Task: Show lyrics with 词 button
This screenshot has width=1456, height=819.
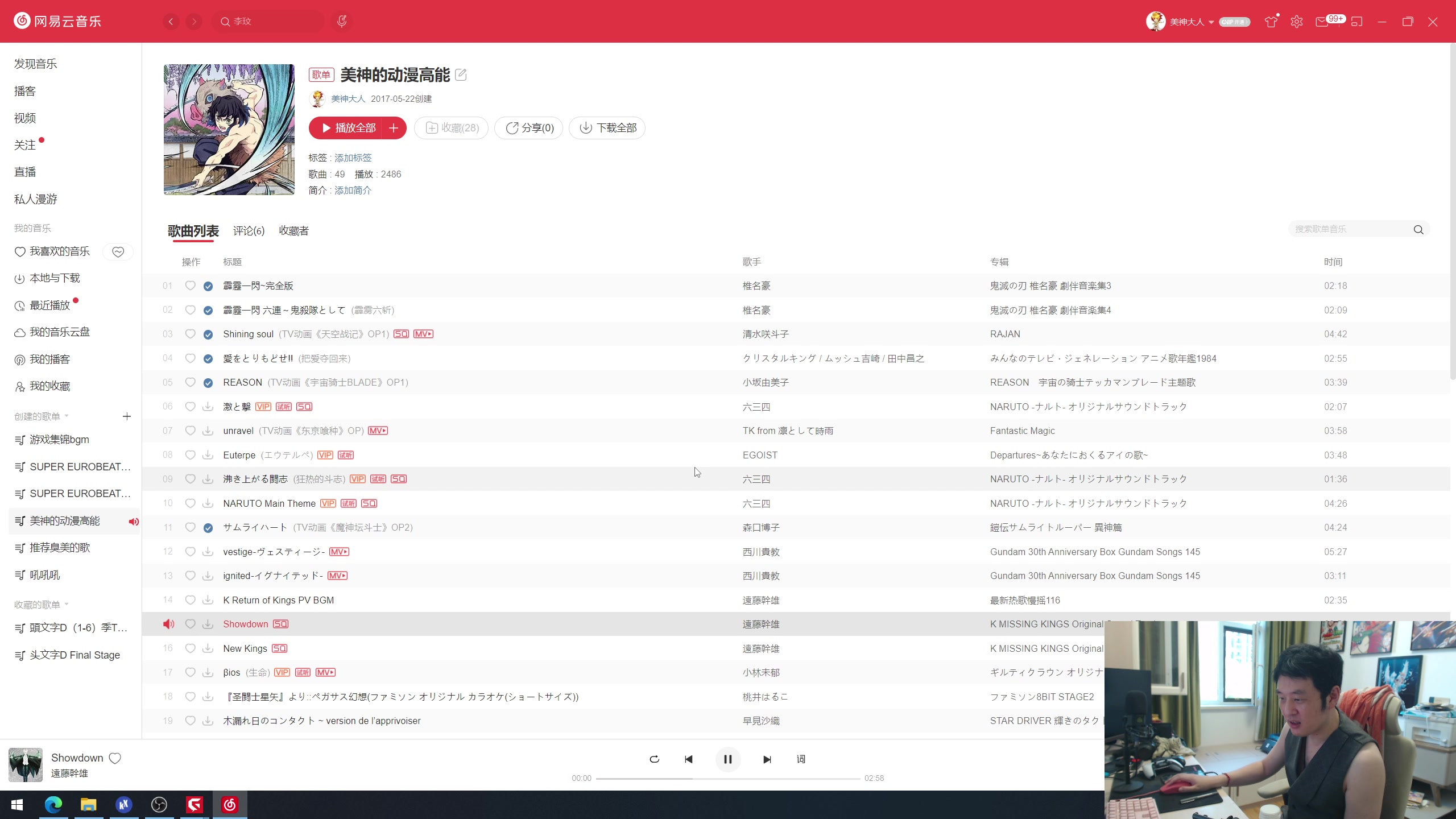Action: 801,759
